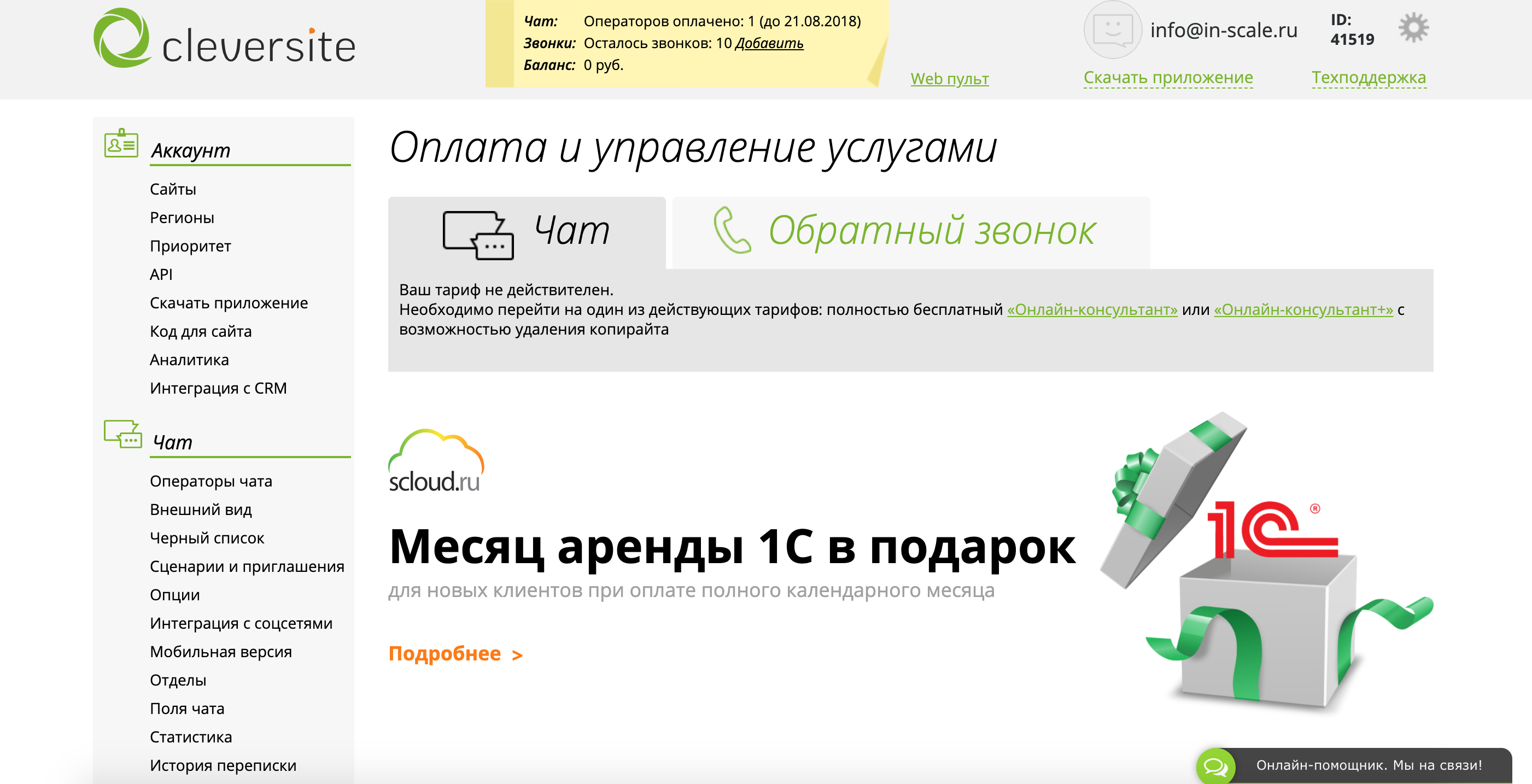Click Скачать приложение link in header
Image resolution: width=1532 pixels, height=784 pixels.
tap(1168, 77)
